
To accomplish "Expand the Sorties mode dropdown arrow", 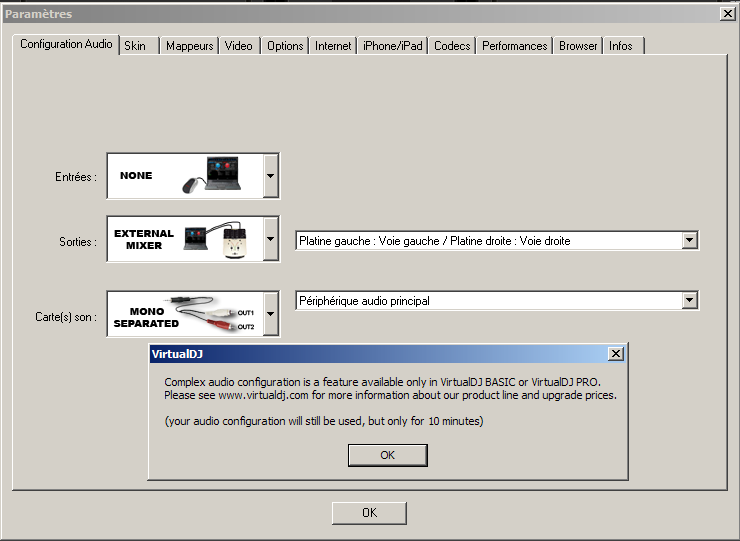I will [270, 238].
